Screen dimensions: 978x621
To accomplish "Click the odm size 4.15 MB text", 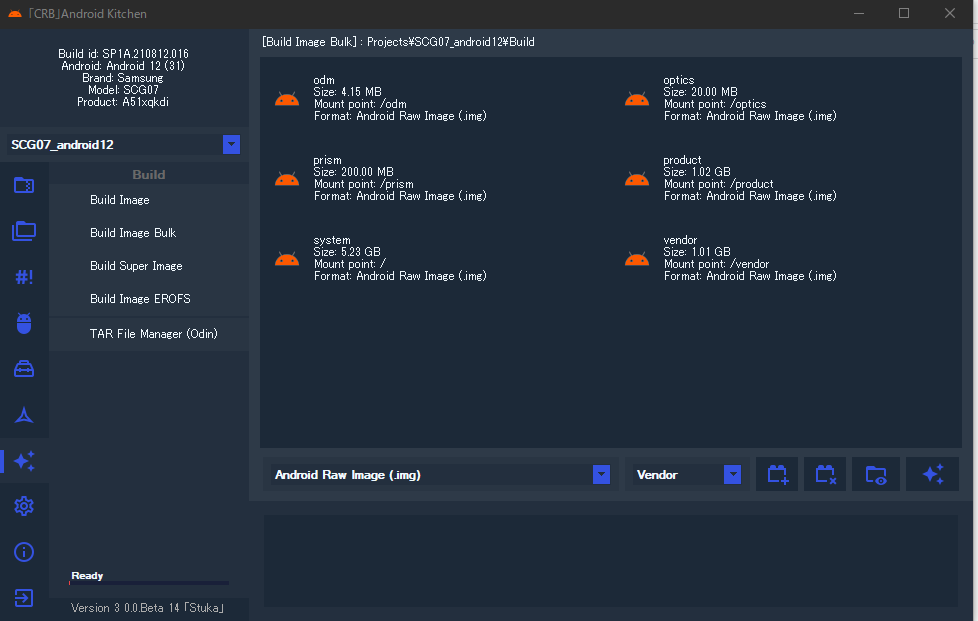I will 347,92.
